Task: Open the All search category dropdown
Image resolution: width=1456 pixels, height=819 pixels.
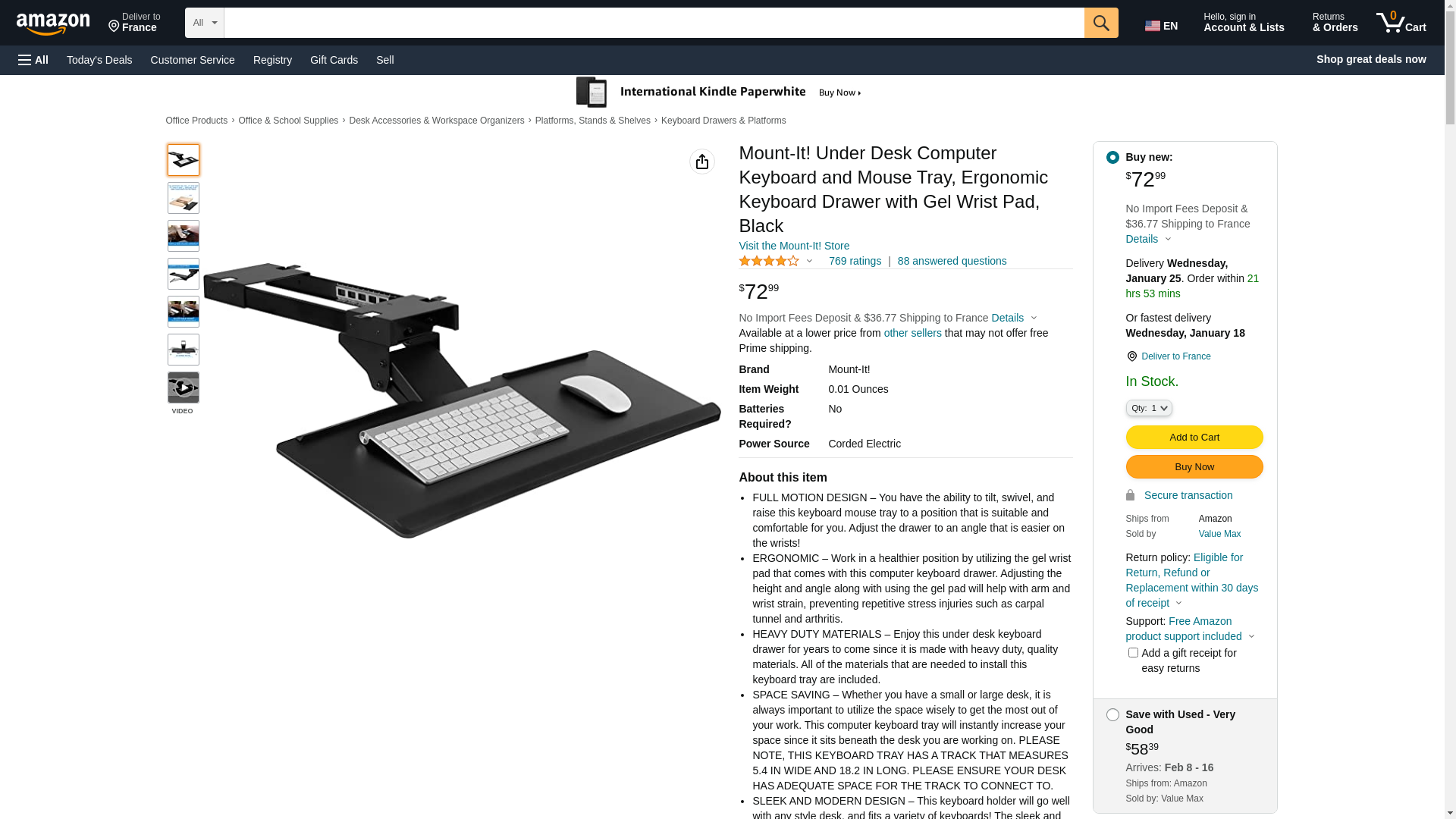Action: pyautogui.click(x=205, y=23)
